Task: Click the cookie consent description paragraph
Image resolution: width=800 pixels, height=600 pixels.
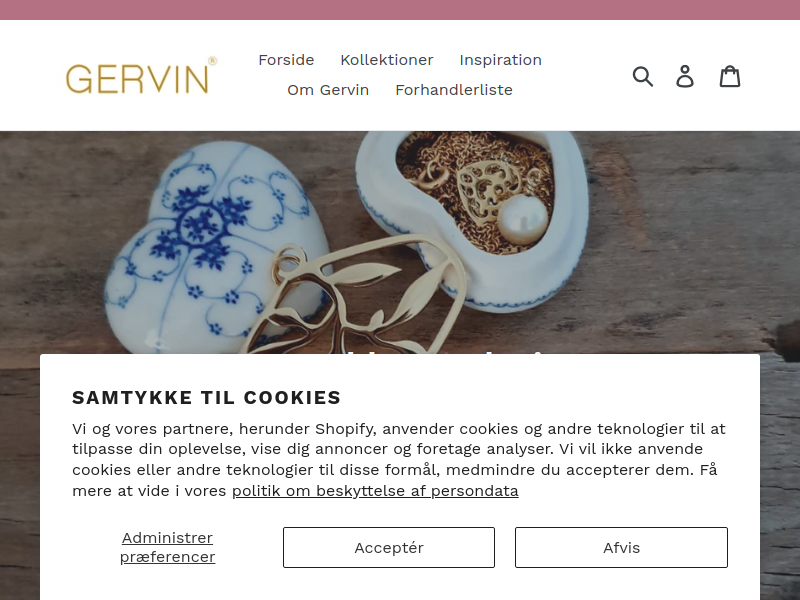Action: [399, 460]
